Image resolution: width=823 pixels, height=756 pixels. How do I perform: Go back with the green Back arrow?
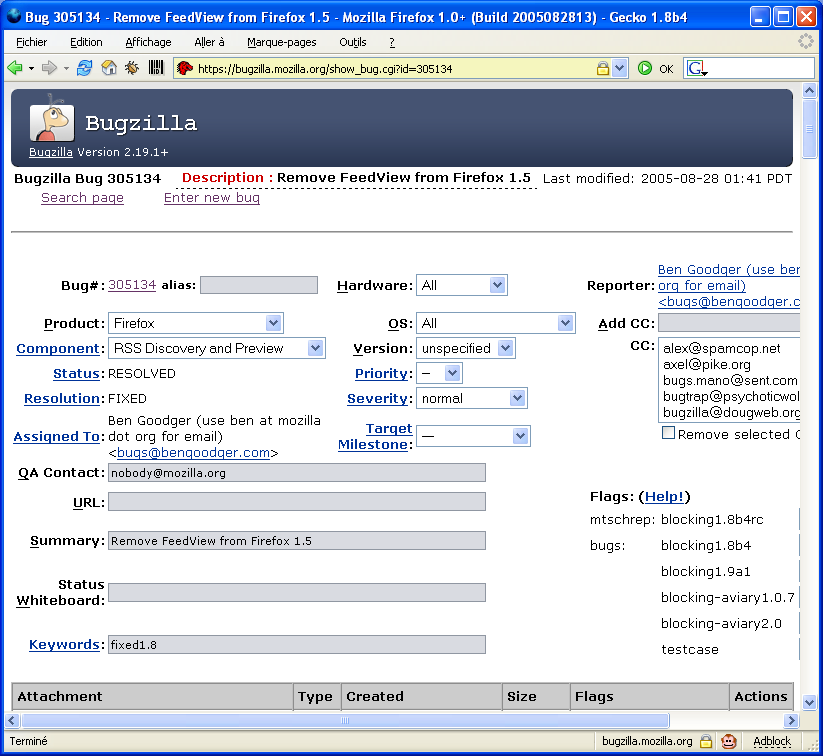tap(15, 68)
